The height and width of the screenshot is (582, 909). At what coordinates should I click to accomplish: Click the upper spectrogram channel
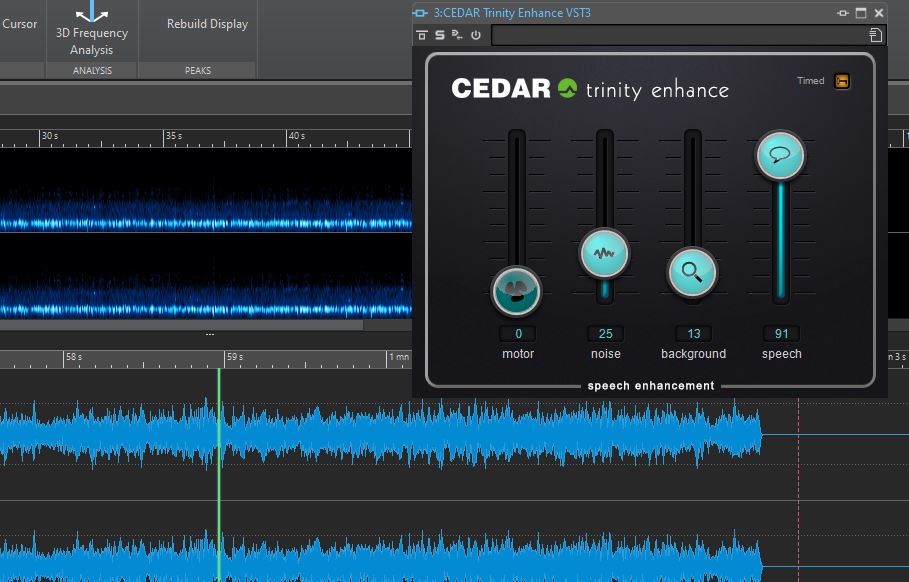click(206, 190)
